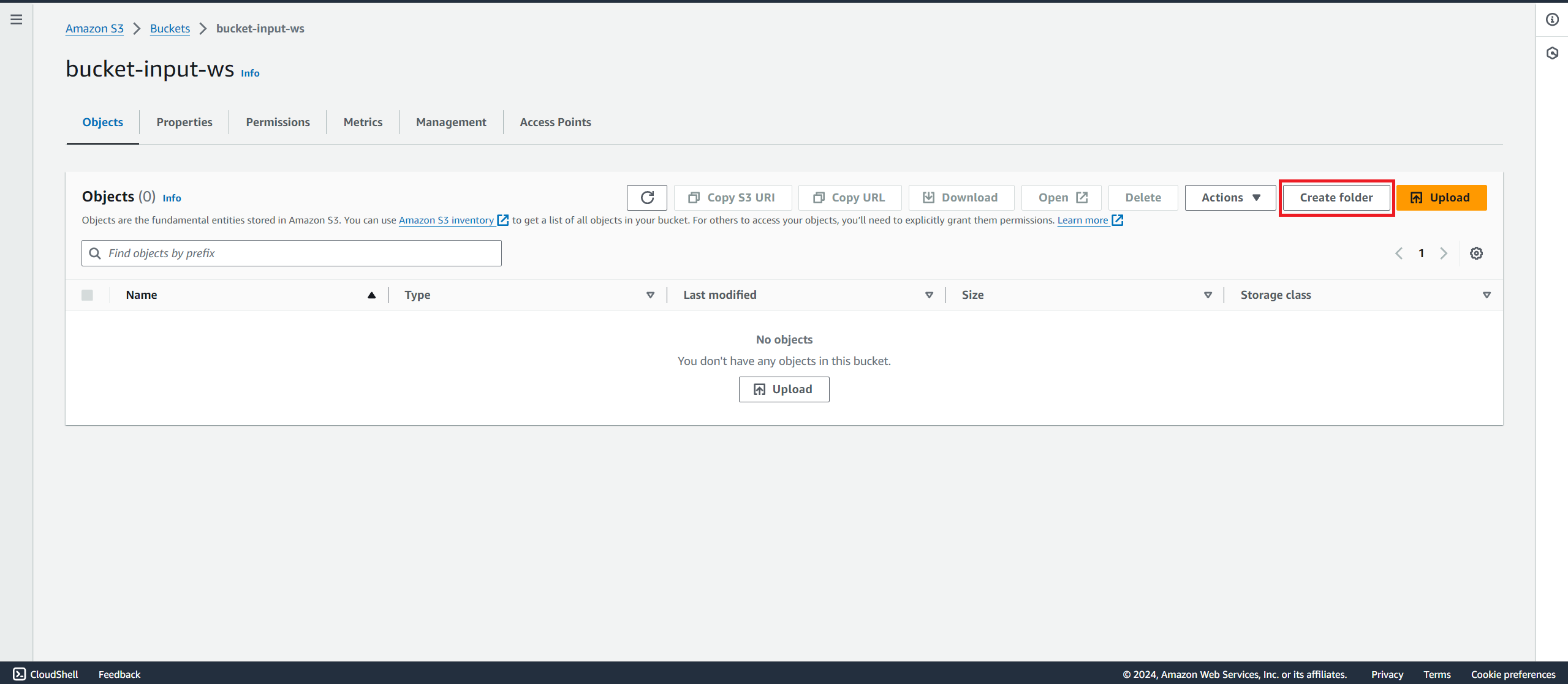Open table preferences gear icon

pos(1477,254)
